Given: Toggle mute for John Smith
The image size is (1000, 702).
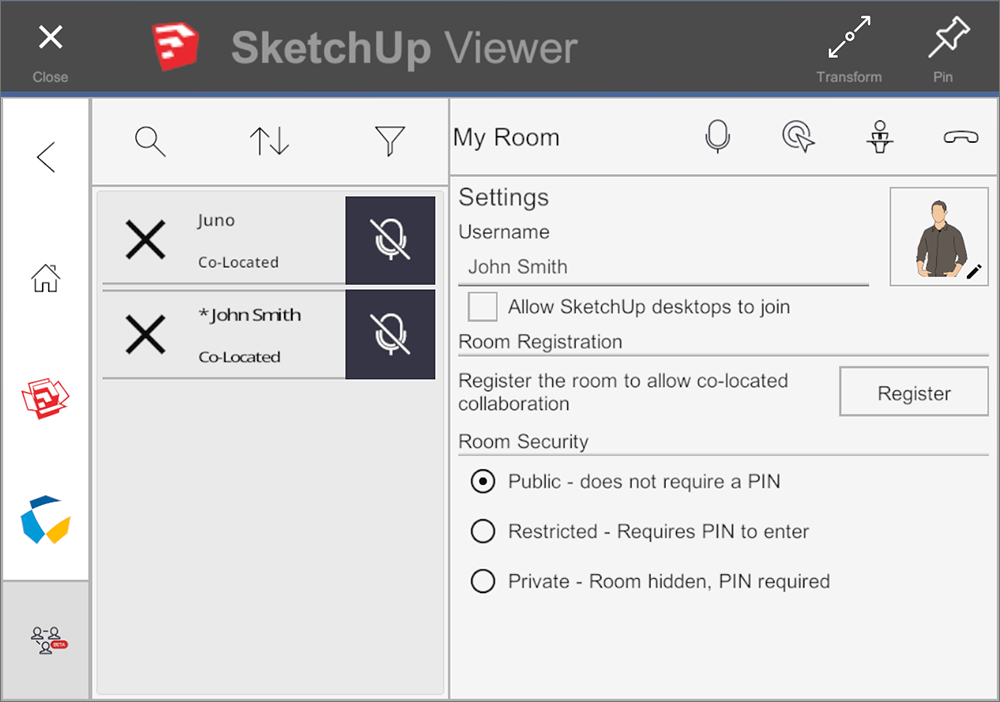Looking at the screenshot, I should pyautogui.click(x=390, y=334).
